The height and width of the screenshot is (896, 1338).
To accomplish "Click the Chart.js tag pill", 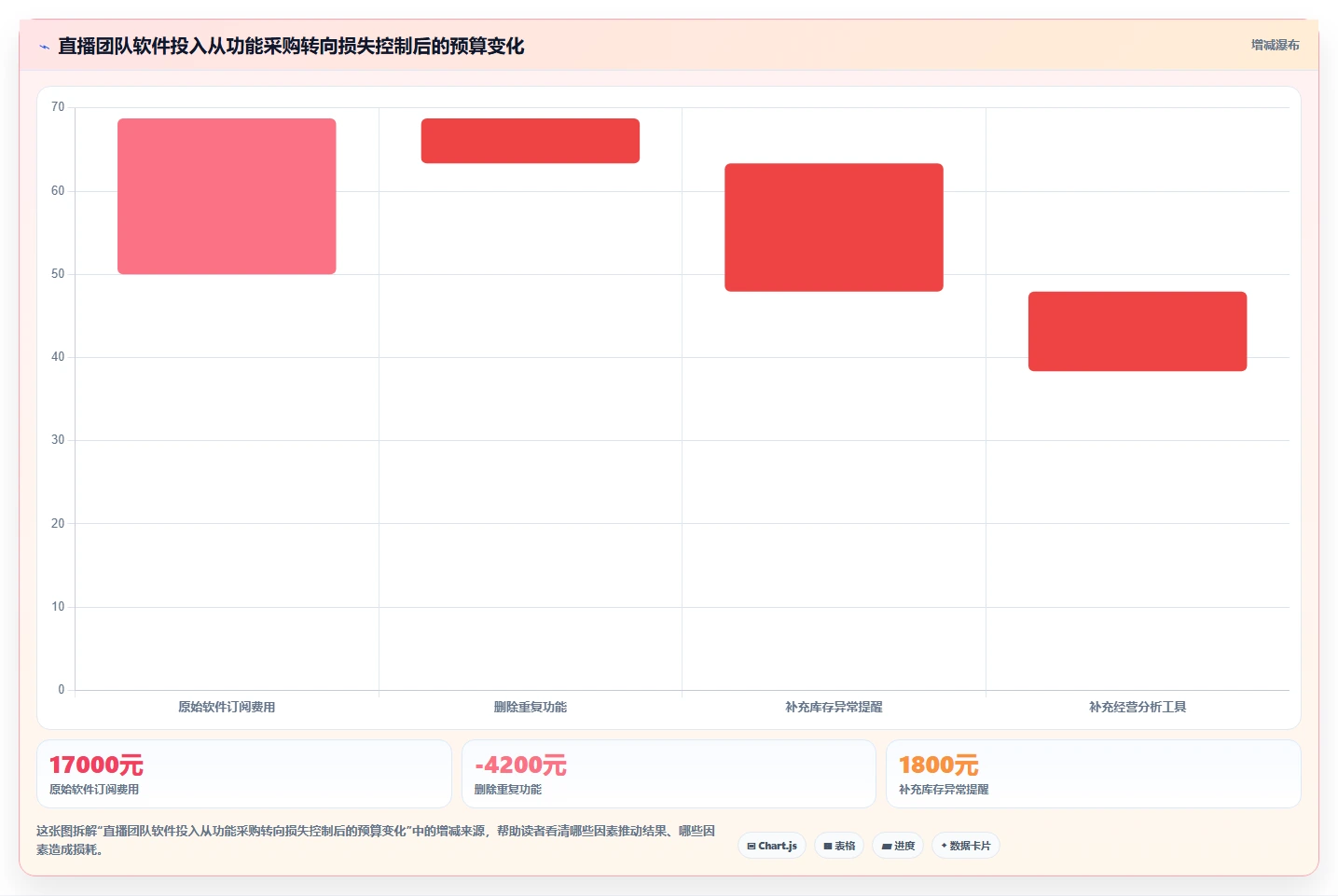I will click(772, 846).
